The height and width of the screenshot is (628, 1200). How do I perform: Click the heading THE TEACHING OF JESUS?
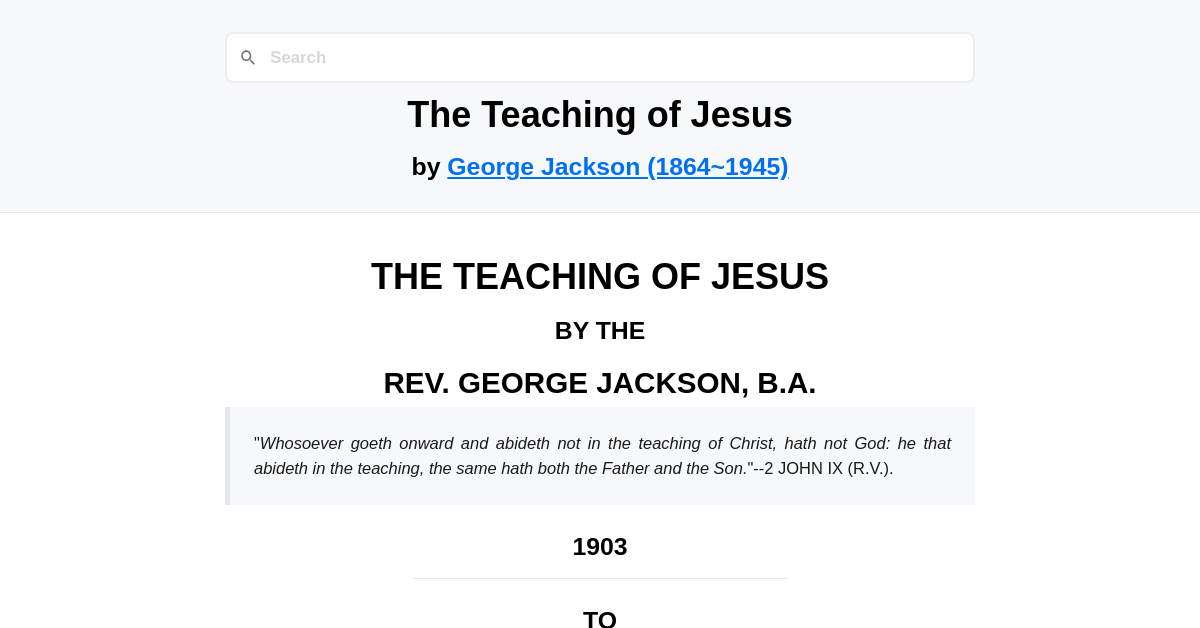tap(599, 277)
